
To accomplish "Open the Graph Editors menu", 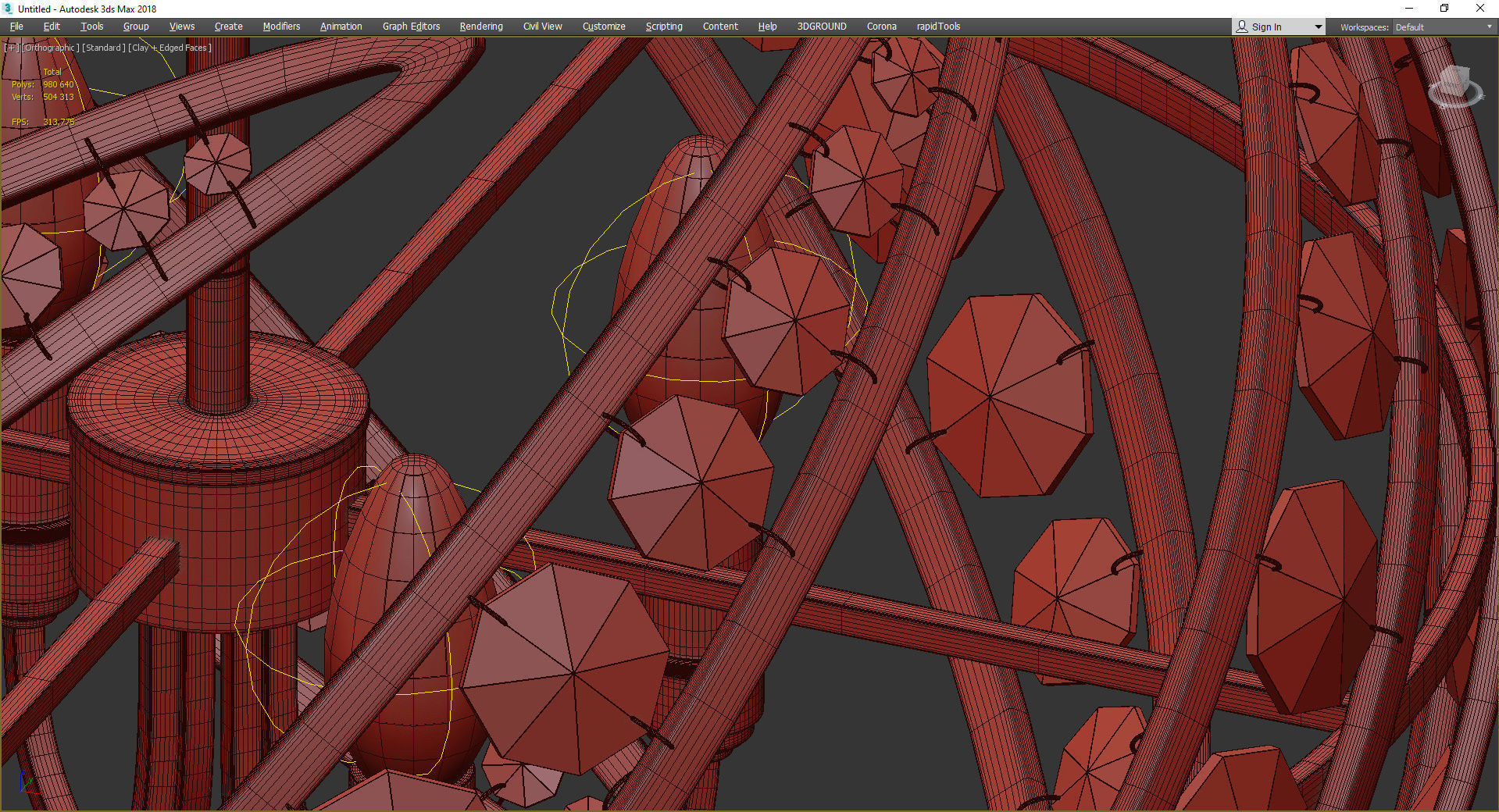I will click(412, 27).
